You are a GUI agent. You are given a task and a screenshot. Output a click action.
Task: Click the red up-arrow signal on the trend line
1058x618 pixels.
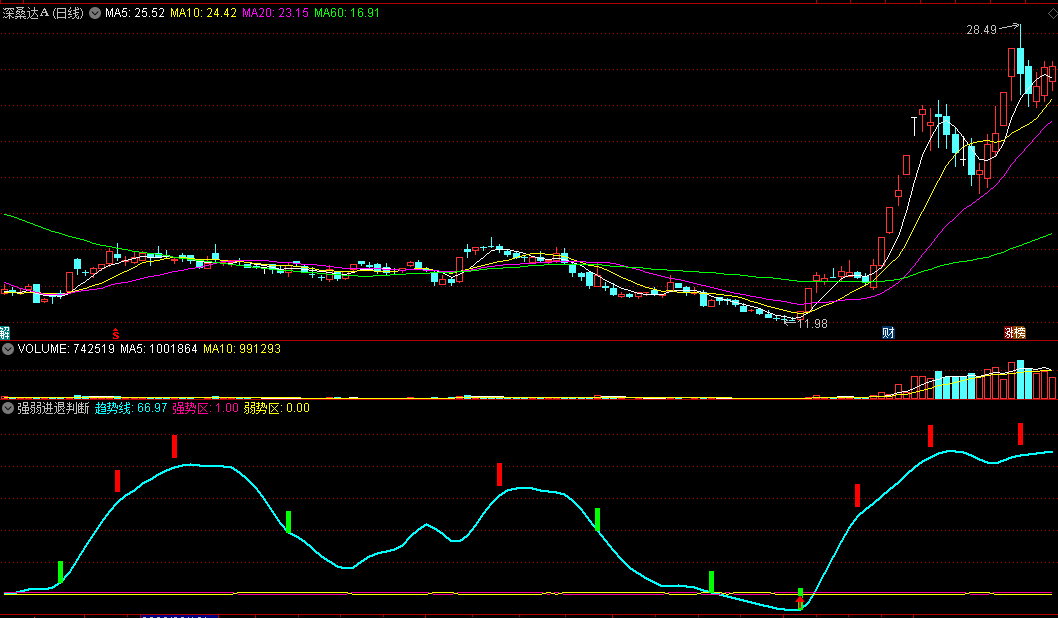[800, 600]
